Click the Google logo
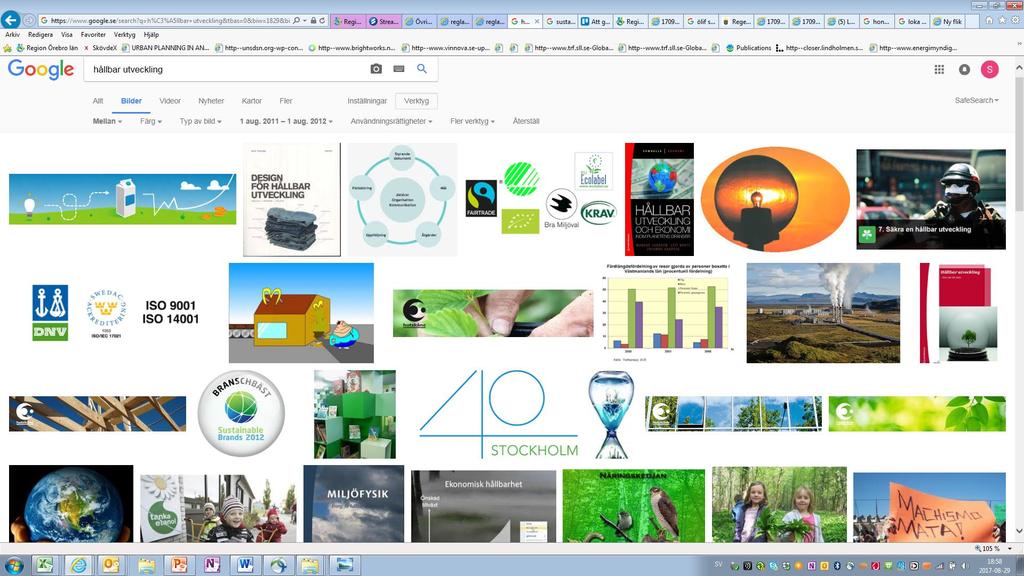Image resolution: width=1024 pixels, height=576 pixels. pos(41,69)
